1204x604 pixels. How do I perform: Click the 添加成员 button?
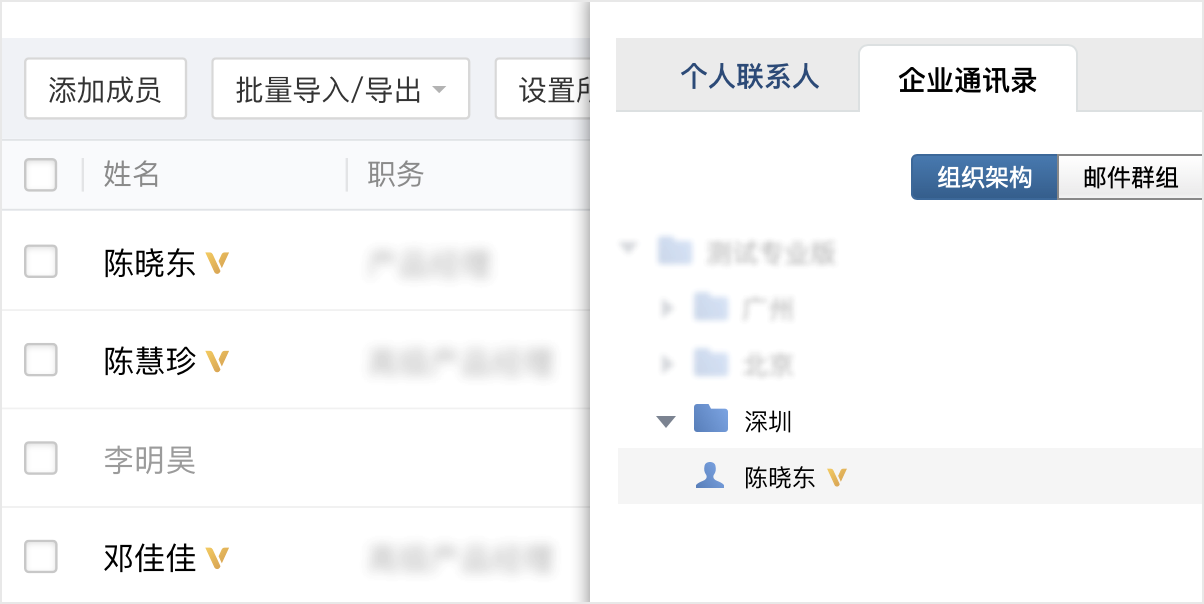[x=105, y=89]
